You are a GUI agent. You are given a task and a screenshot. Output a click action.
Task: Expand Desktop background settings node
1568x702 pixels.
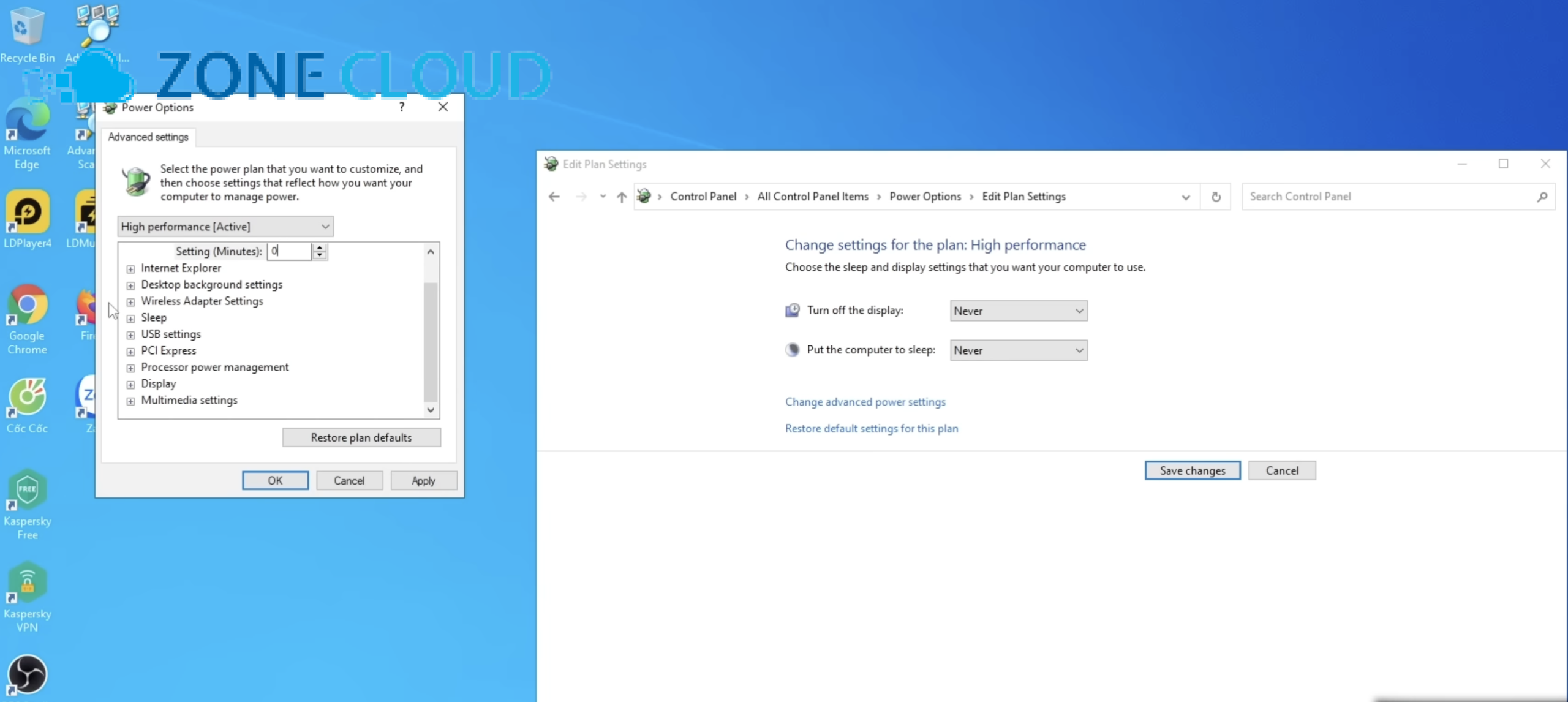(130, 285)
